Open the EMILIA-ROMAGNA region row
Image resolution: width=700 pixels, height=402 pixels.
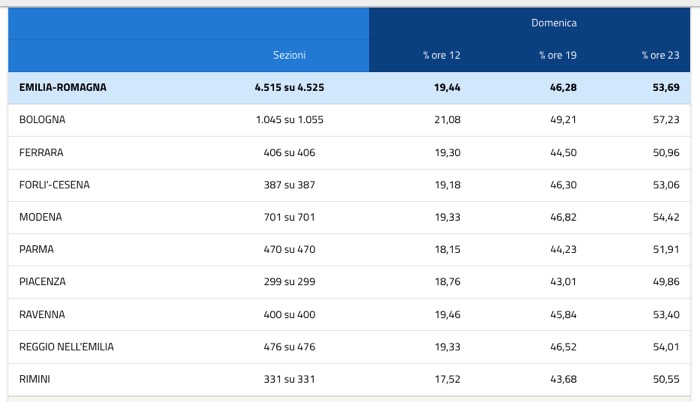[x=62, y=88]
